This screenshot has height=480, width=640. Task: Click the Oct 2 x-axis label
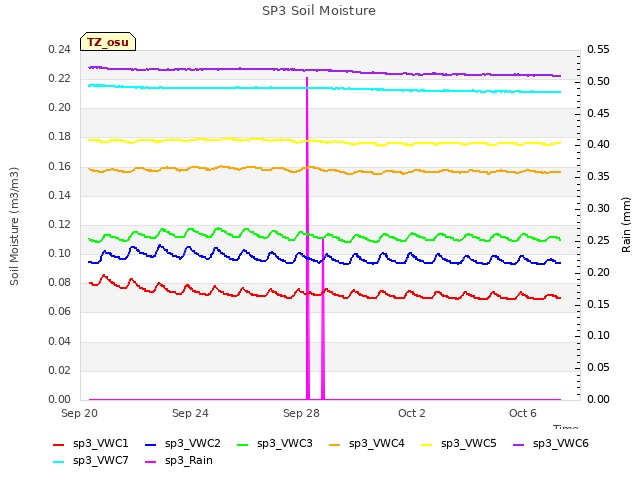click(412, 413)
